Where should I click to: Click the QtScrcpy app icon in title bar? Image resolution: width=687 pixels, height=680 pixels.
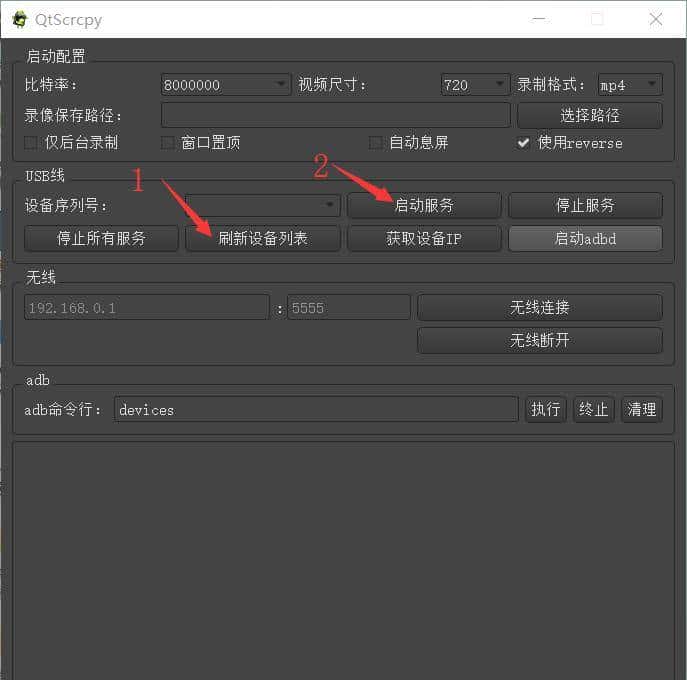point(19,20)
